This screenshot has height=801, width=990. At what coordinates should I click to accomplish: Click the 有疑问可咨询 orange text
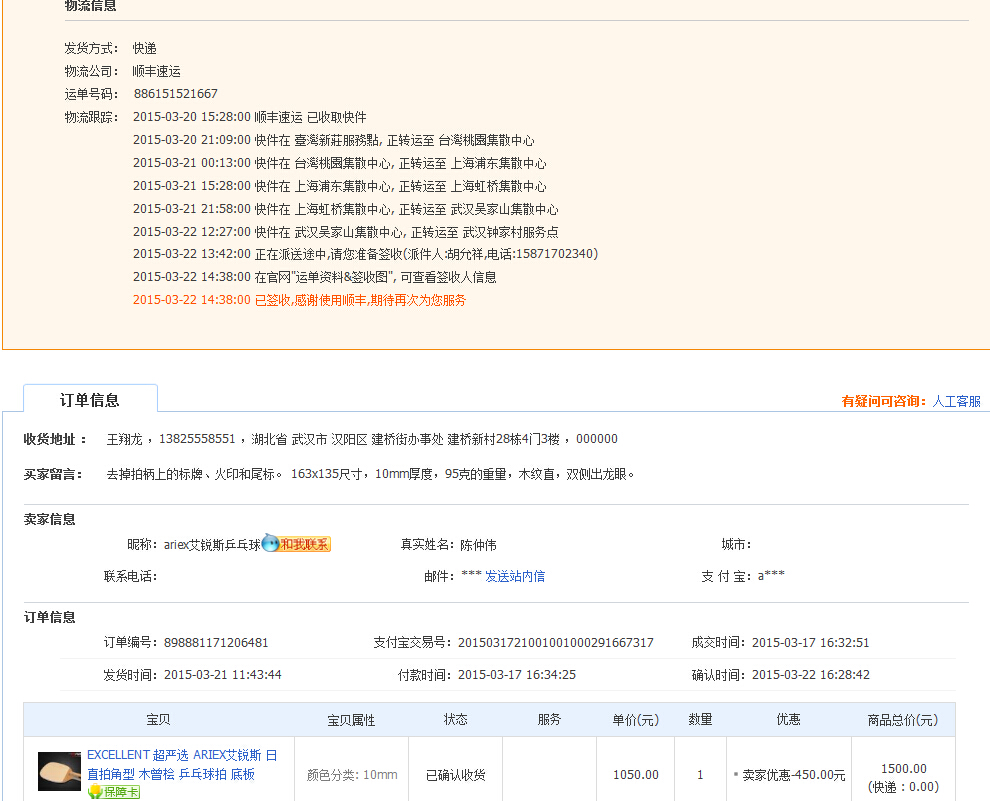[885, 401]
